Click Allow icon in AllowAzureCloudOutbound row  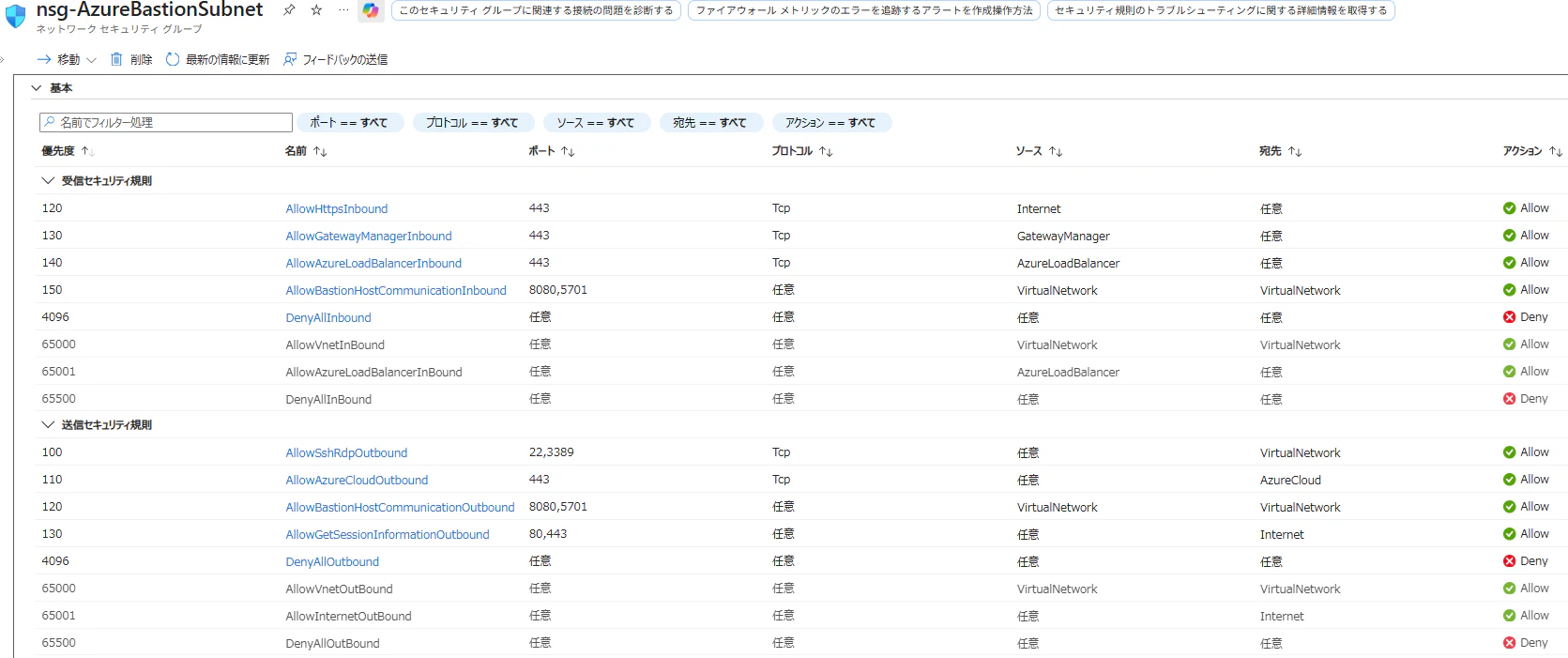click(1509, 480)
